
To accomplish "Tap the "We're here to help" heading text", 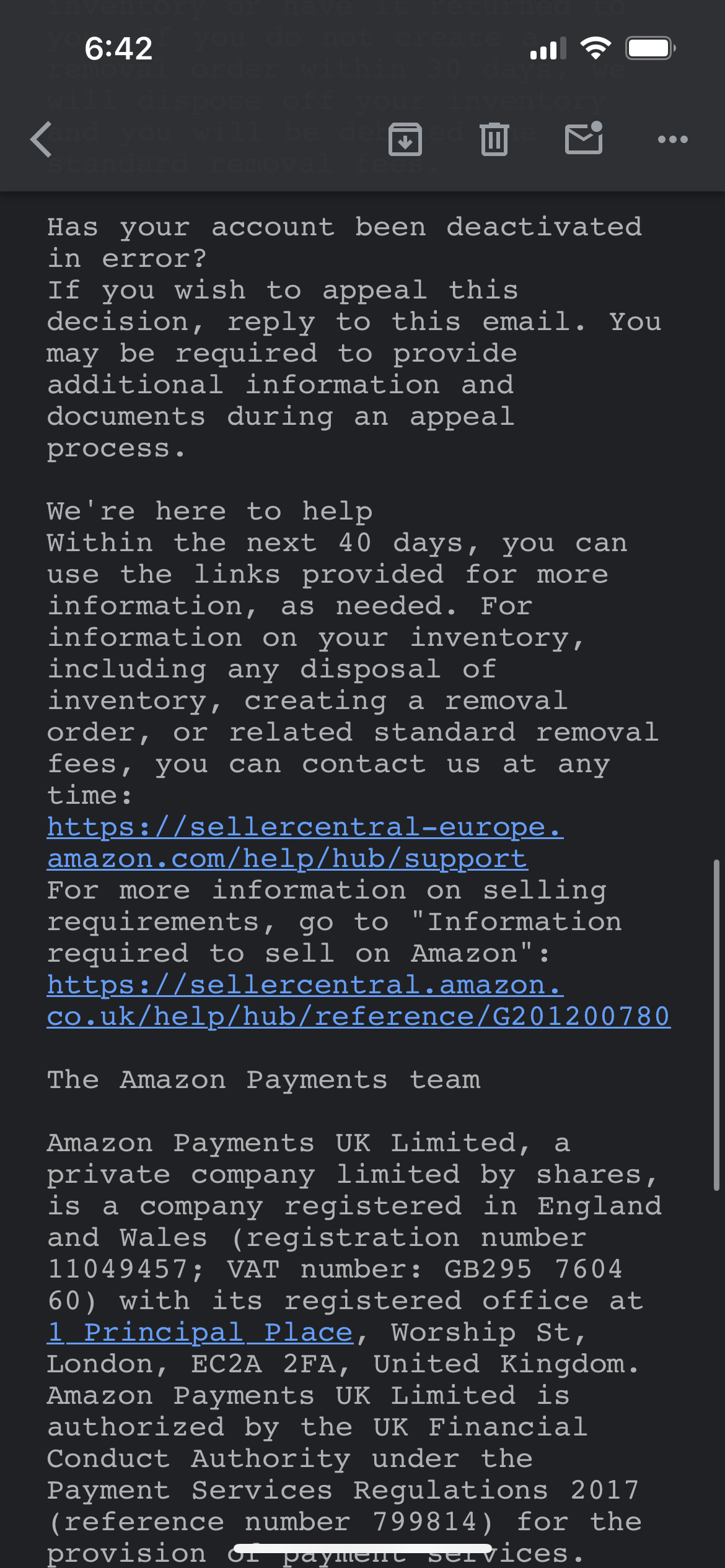I will pyautogui.click(x=210, y=512).
